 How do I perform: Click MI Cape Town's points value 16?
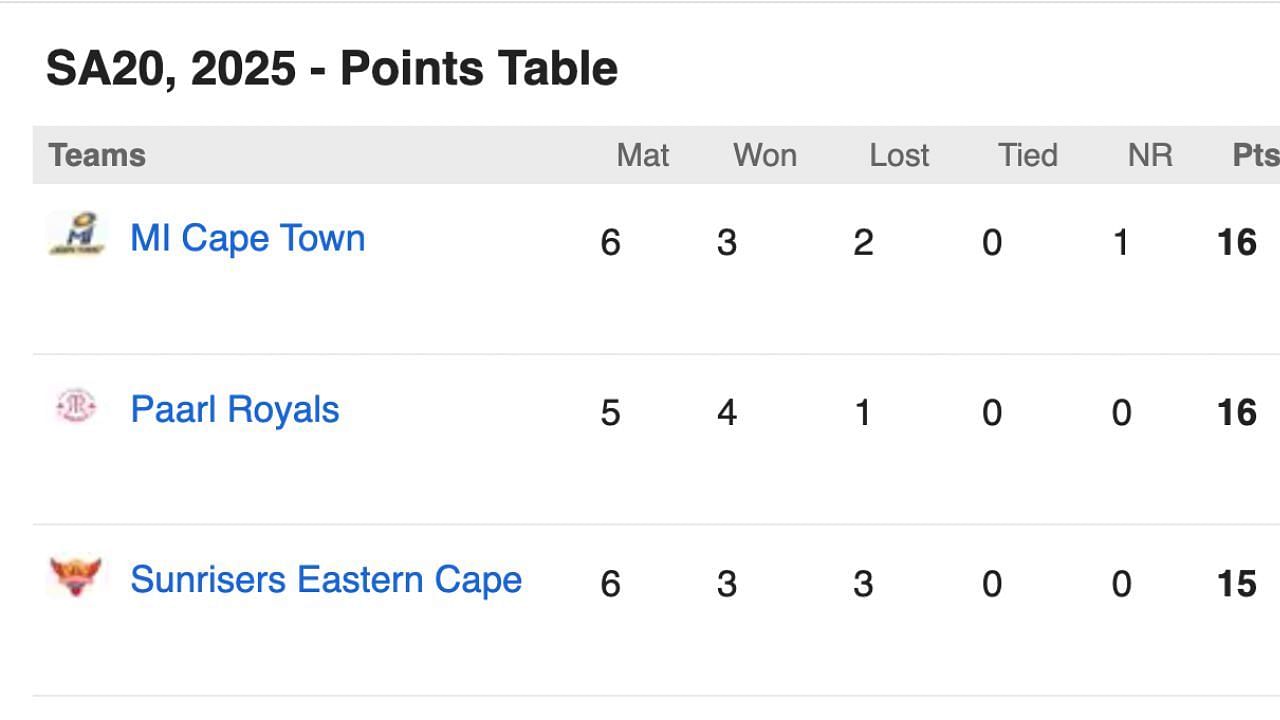pos(1237,242)
